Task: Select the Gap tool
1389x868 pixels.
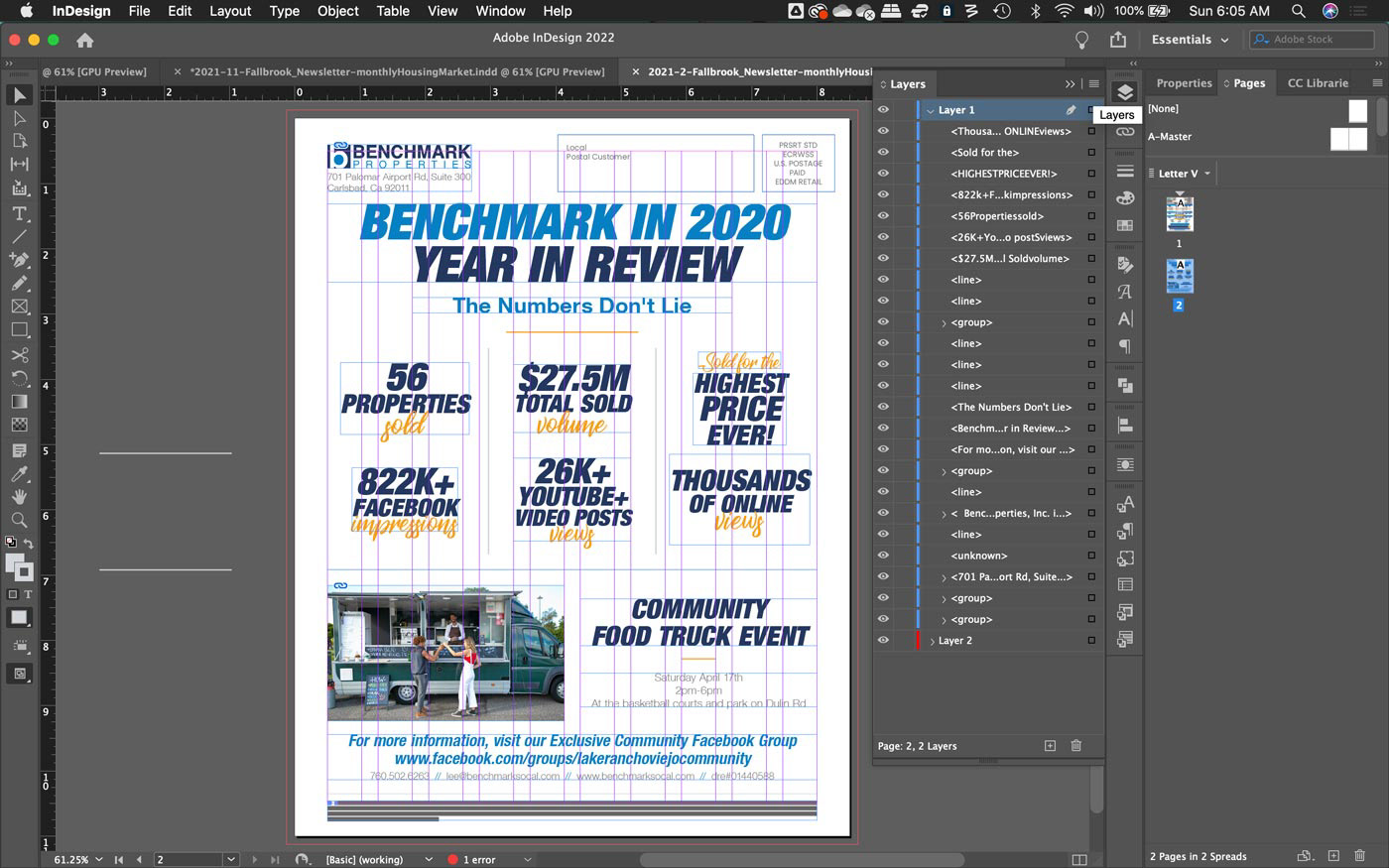Action: [19, 165]
